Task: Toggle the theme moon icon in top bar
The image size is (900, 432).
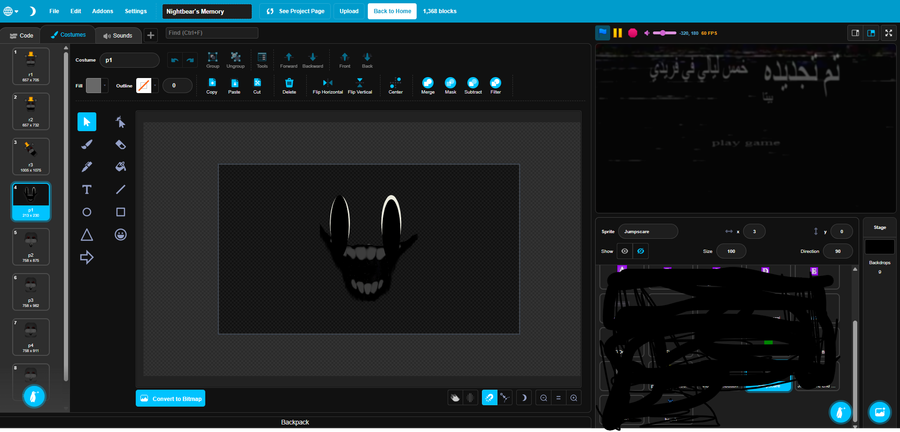Action: point(33,11)
